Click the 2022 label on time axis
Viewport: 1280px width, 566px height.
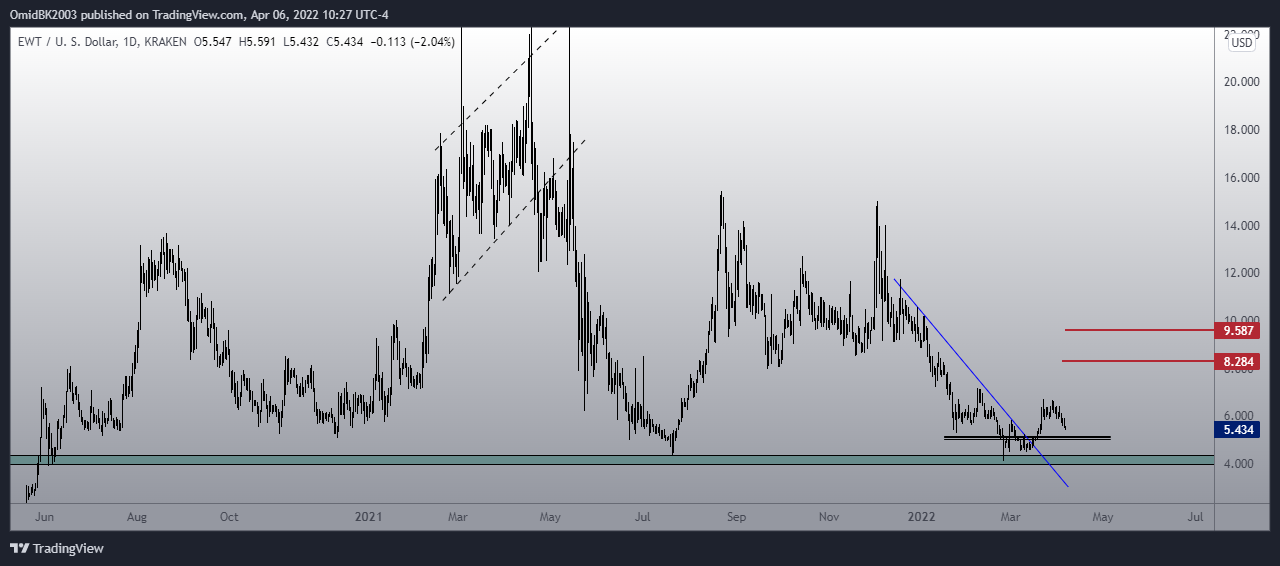coord(920,517)
